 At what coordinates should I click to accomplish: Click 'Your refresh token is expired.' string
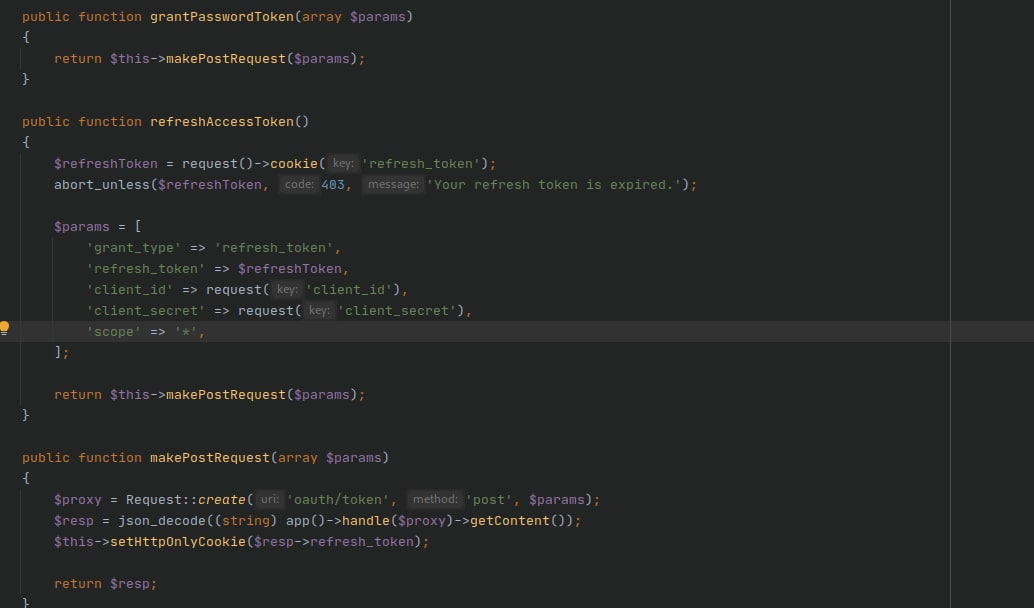point(553,185)
